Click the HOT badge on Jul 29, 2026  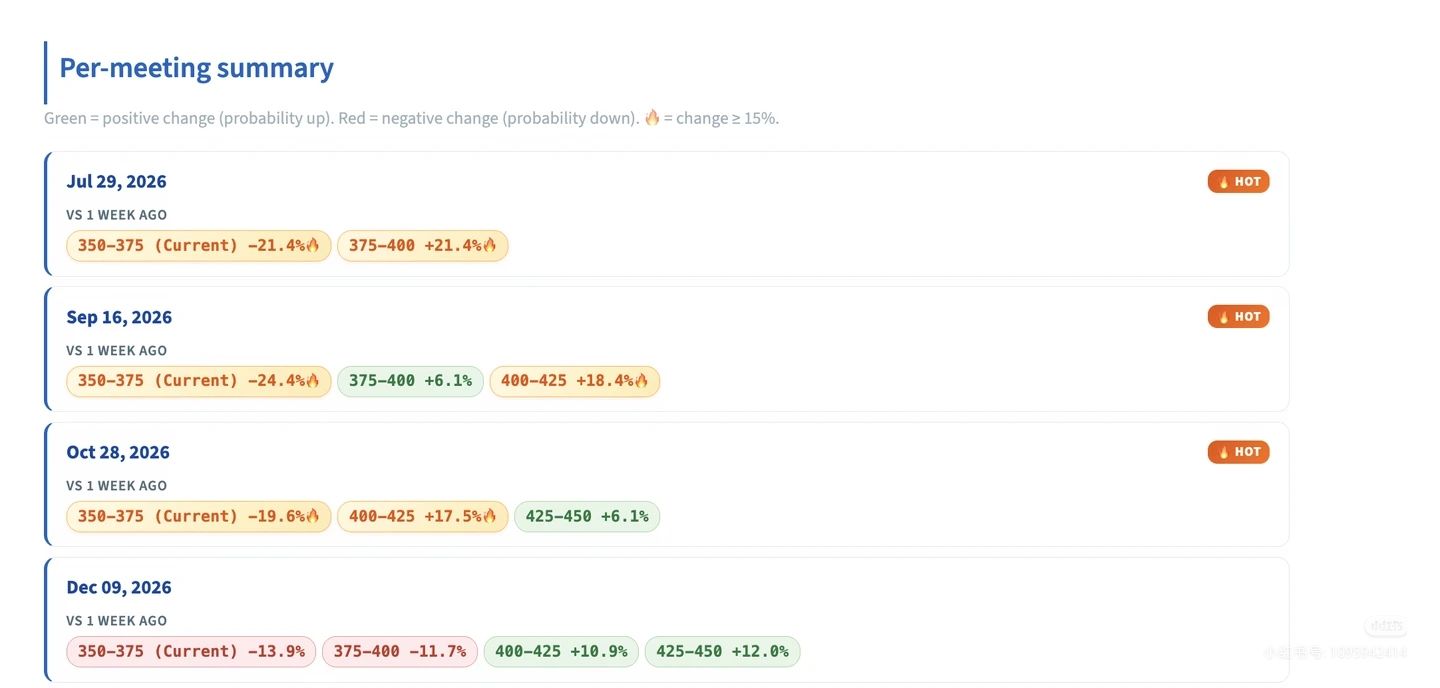(x=1238, y=181)
